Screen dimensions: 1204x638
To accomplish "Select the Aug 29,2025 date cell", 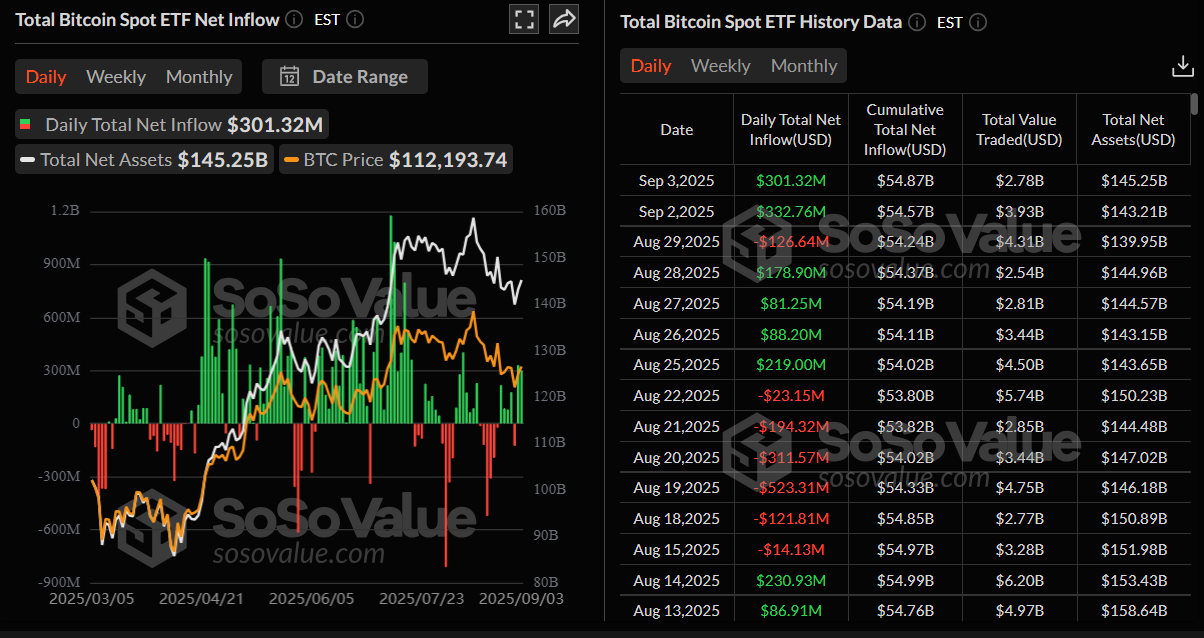I will click(677, 242).
